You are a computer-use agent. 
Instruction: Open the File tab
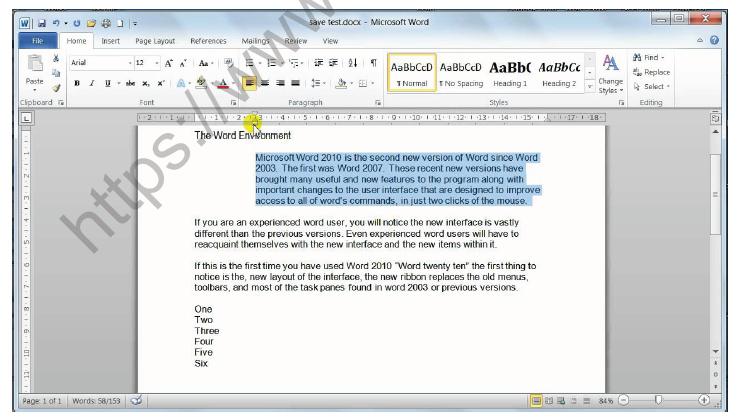tap(38, 41)
